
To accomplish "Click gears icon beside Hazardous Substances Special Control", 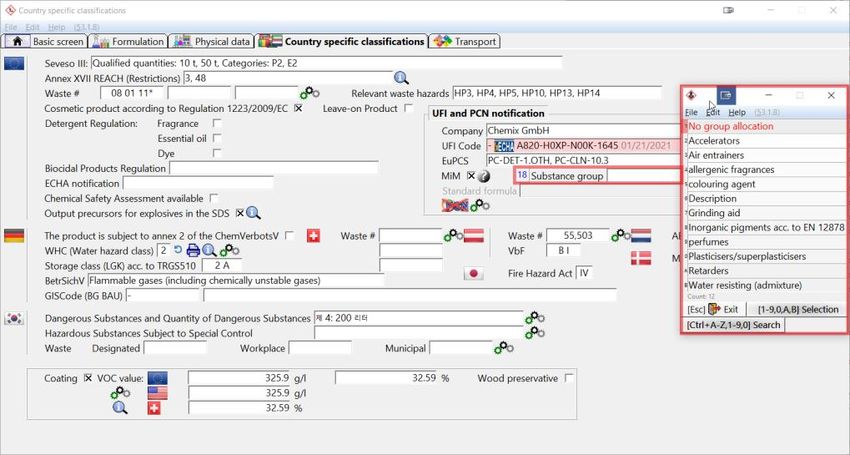I will pos(535,332).
